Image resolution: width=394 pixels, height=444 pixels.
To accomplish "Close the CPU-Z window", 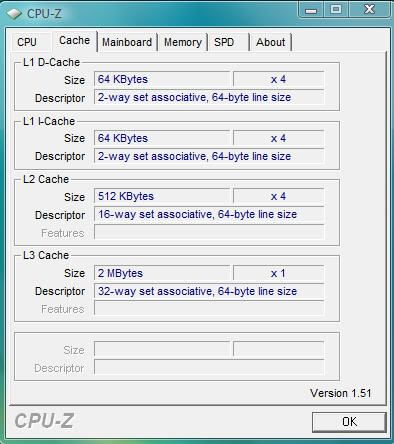I will 369,9.
